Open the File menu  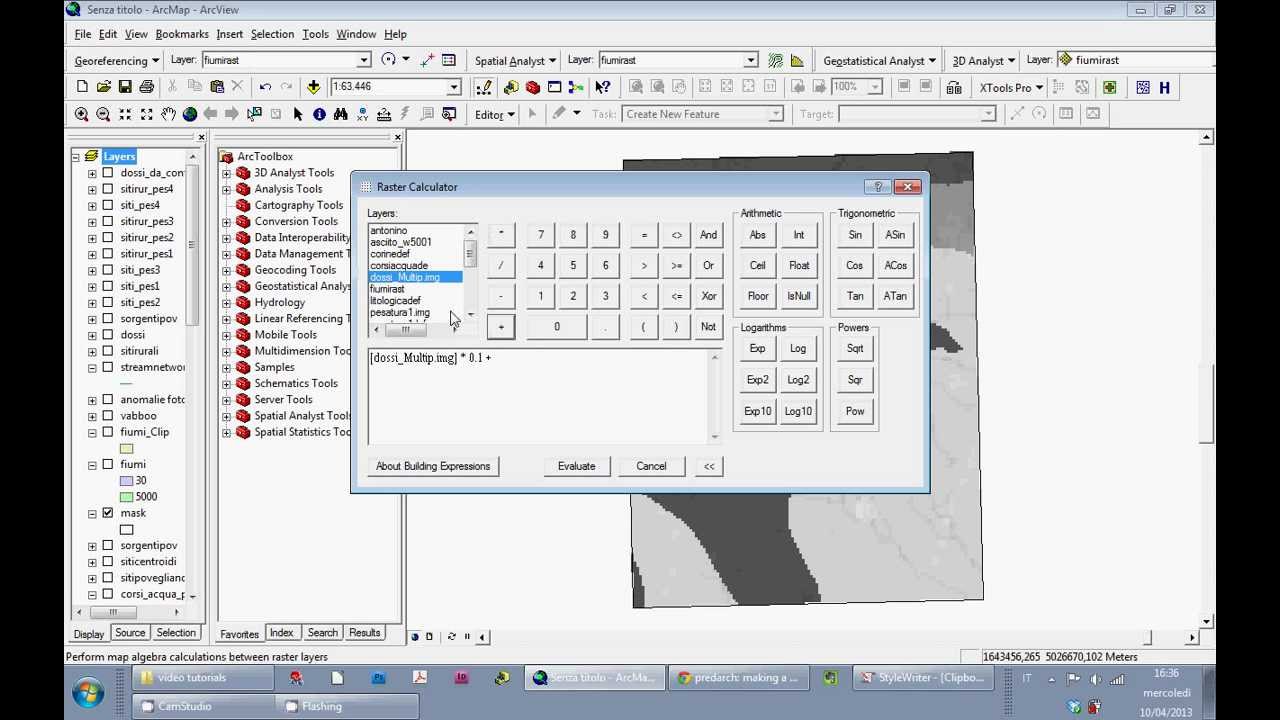[x=83, y=34]
